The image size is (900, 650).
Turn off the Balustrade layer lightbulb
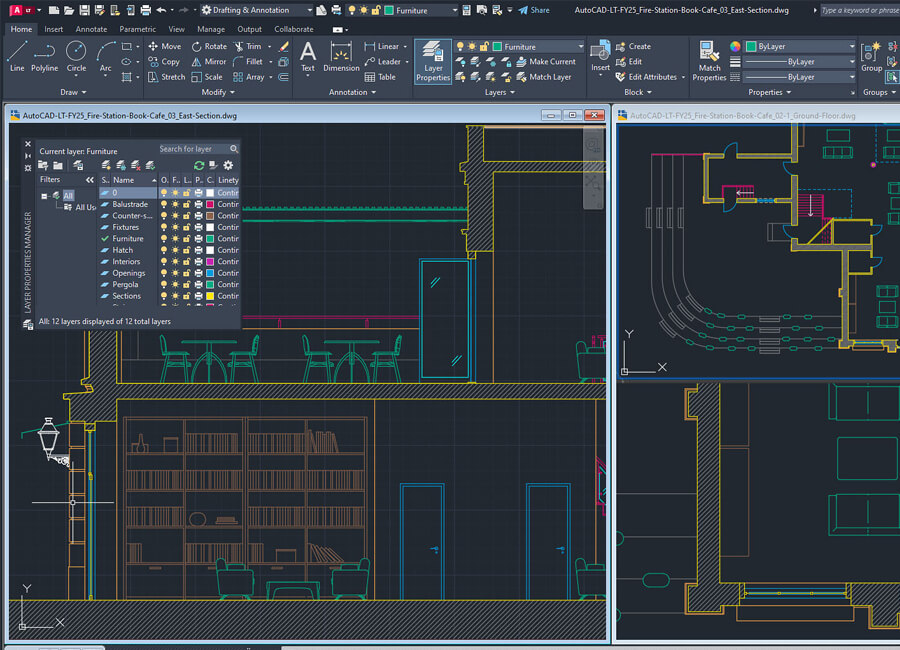[x=164, y=204]
